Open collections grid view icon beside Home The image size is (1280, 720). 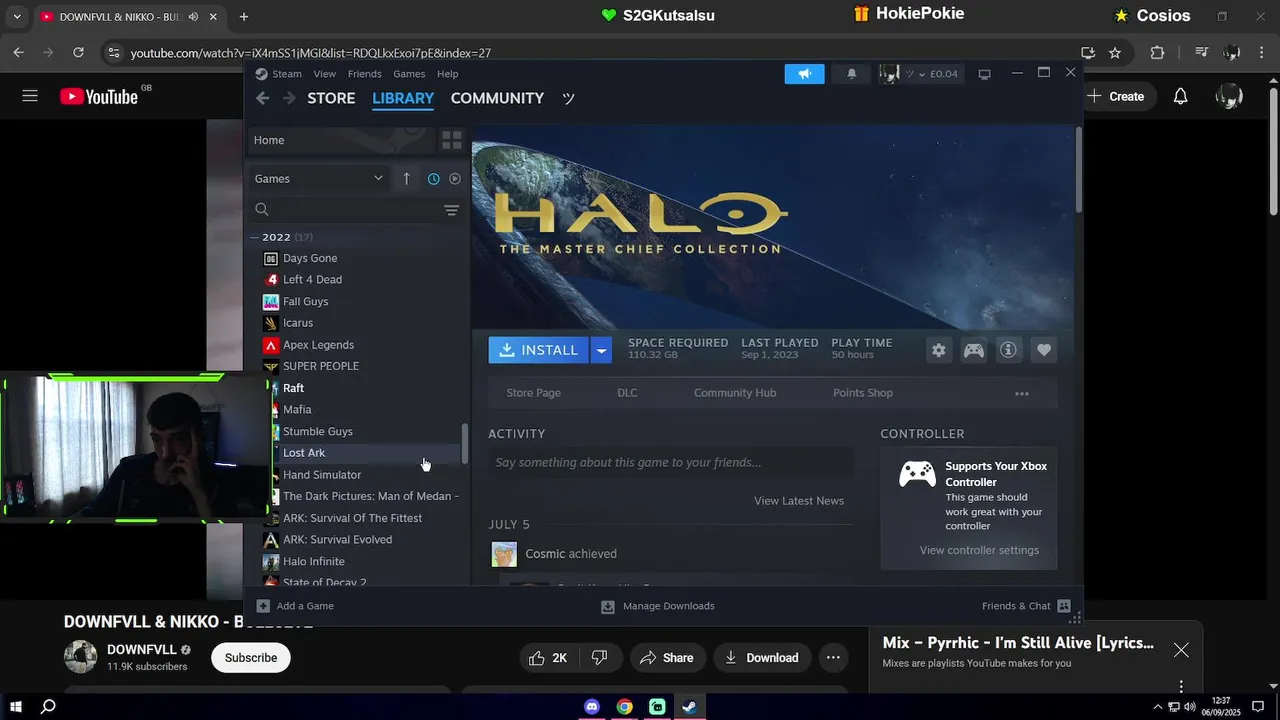pos(452,140)
